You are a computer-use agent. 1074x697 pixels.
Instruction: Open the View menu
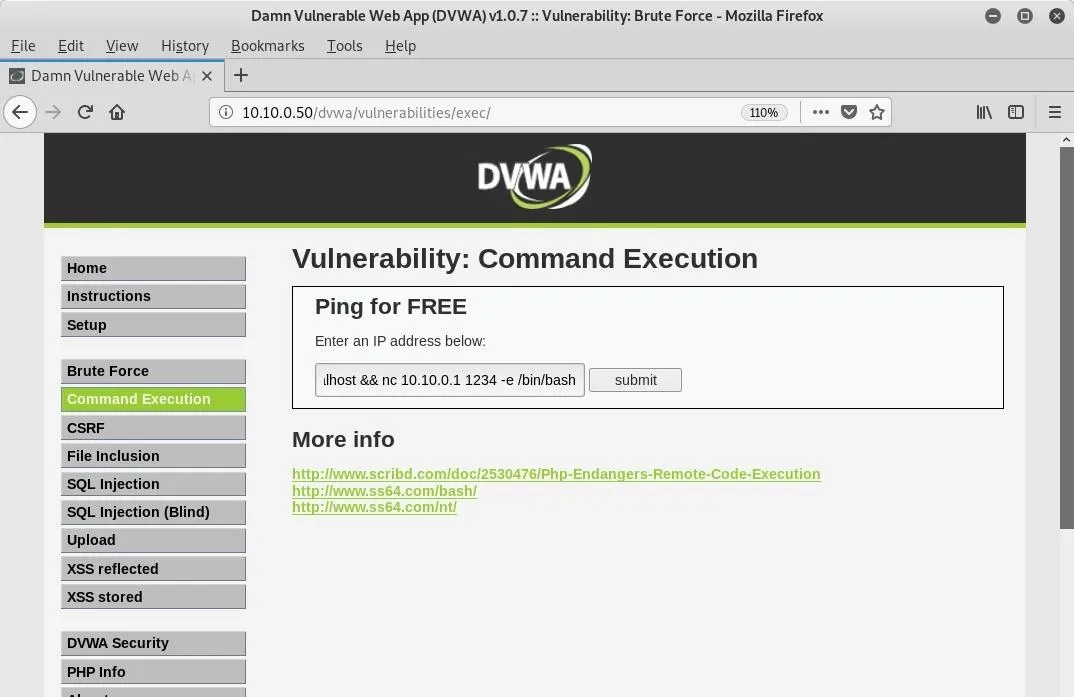coord(122,46)
